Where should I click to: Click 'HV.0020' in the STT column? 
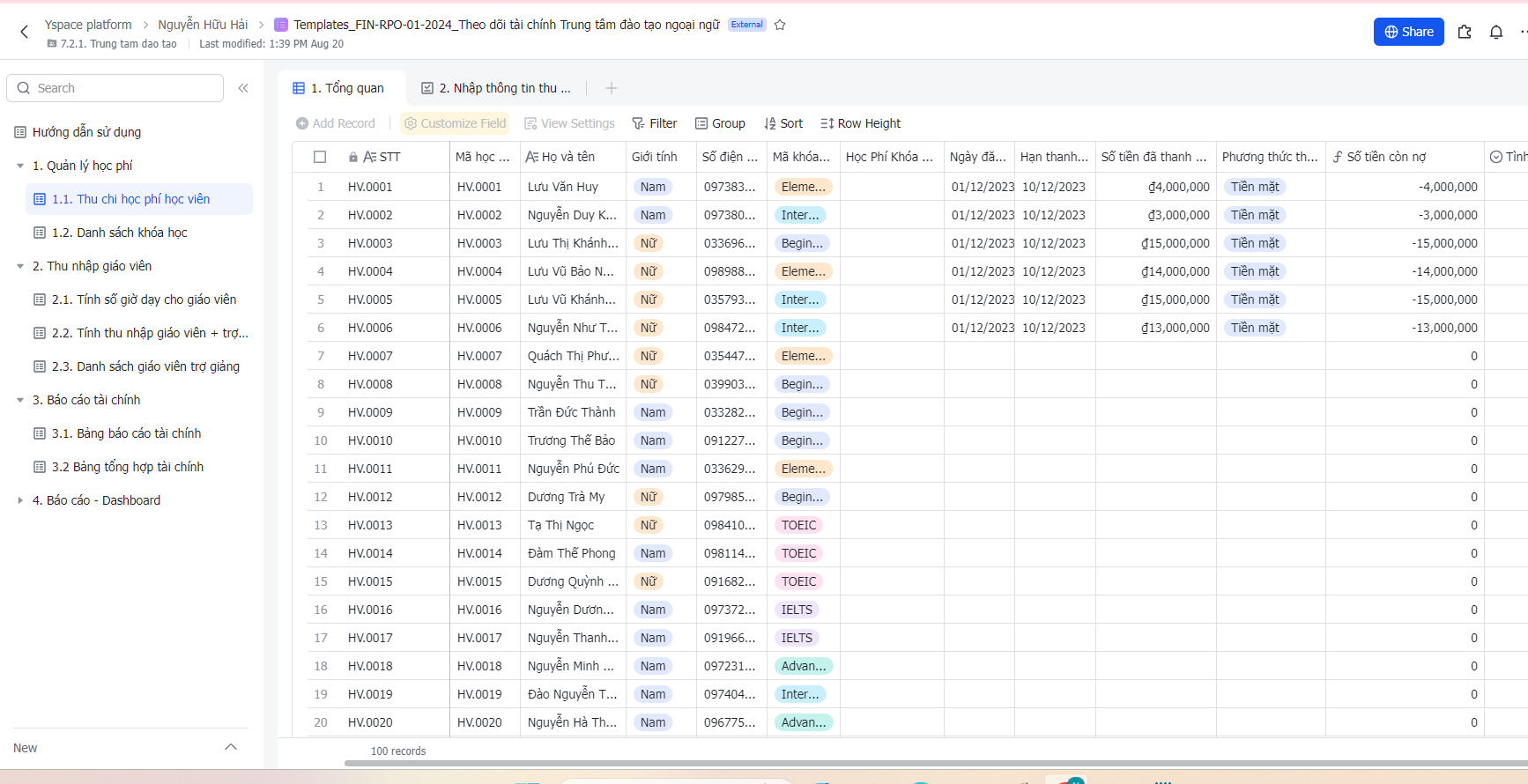(370, 722)
